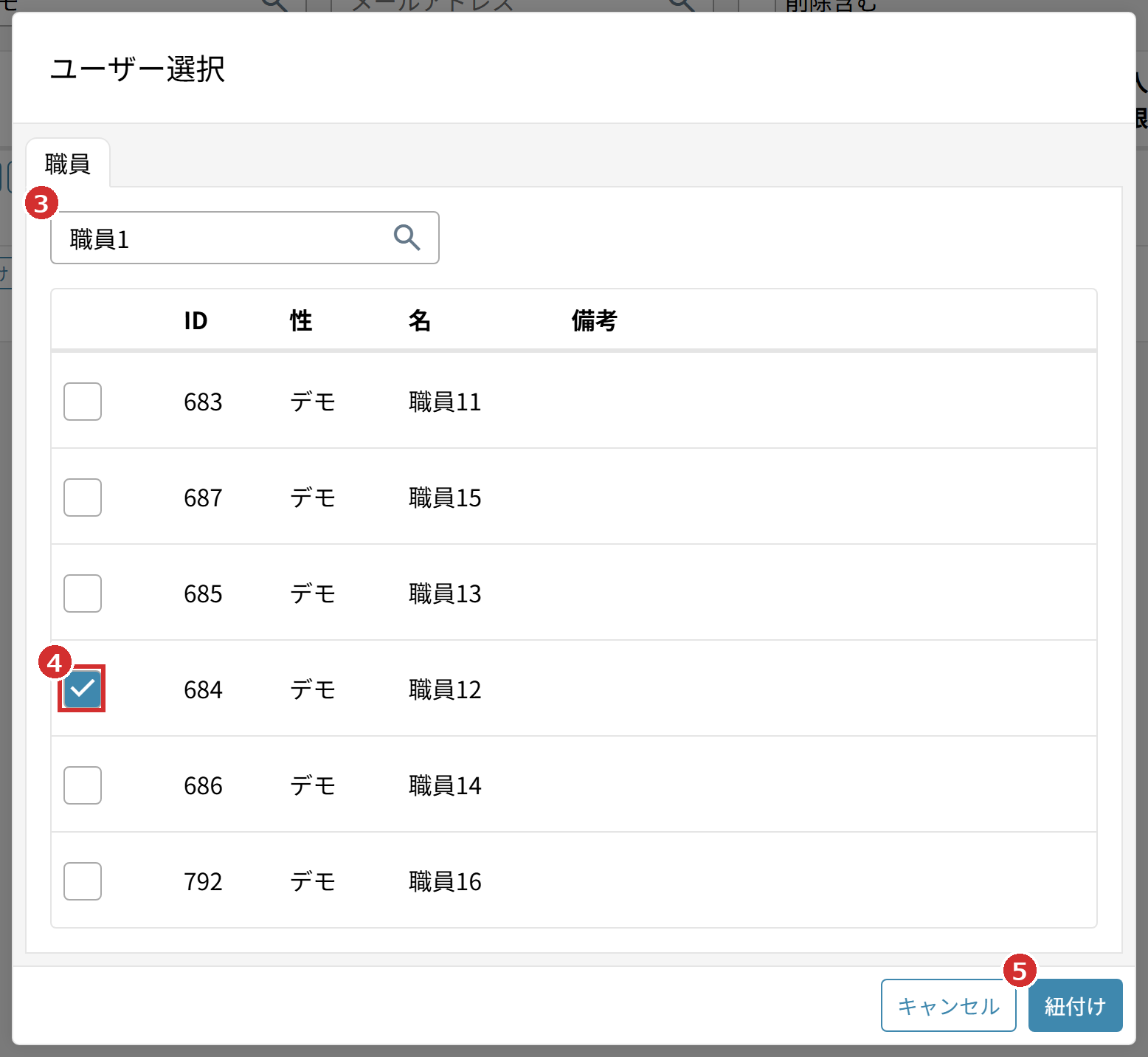
Task: Click the name cell 職員15
Action: tap(445, 497)
